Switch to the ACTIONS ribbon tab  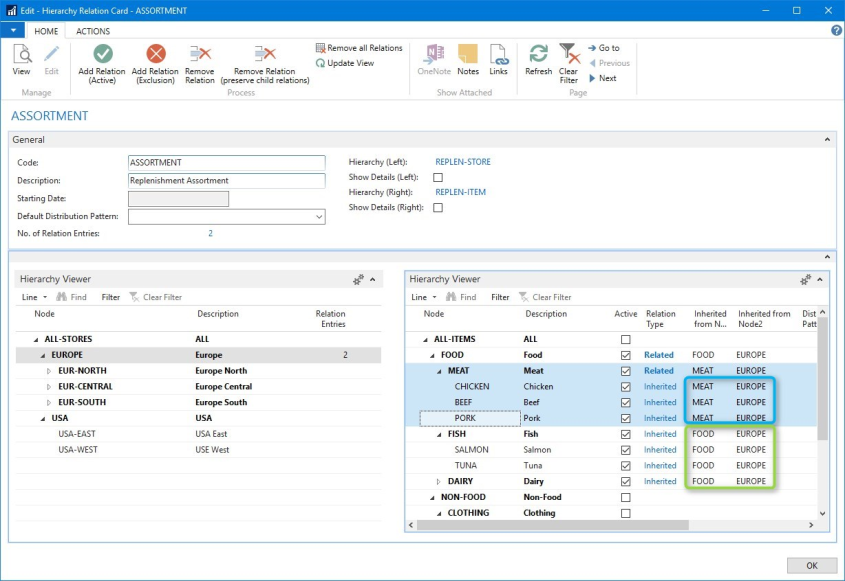pyautogui.click(x=93, y=31)
